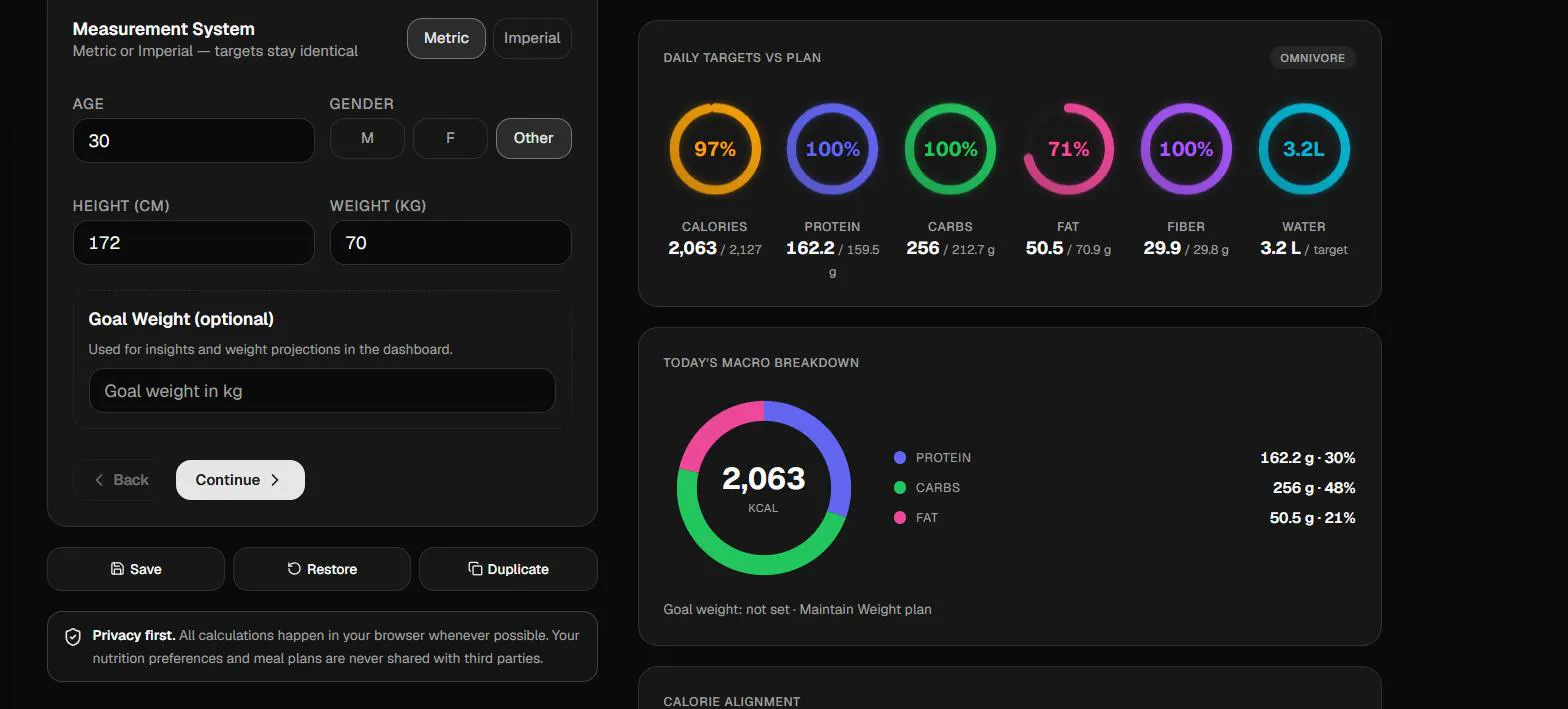
Task: Click the 2,063 kcal macro donut chart
Action: pos(764,488)
